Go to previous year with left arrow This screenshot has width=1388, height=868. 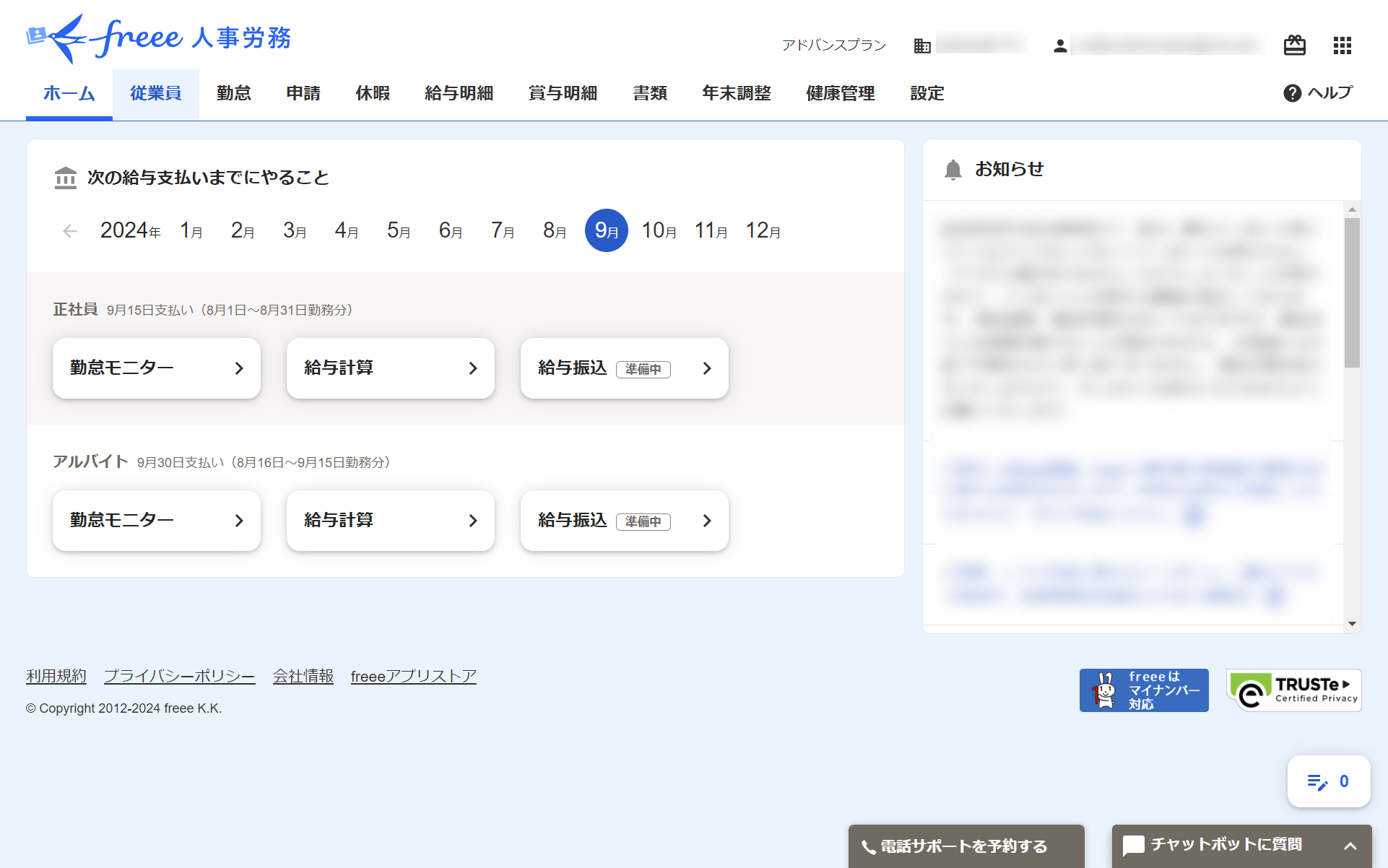tap(70, 231)
